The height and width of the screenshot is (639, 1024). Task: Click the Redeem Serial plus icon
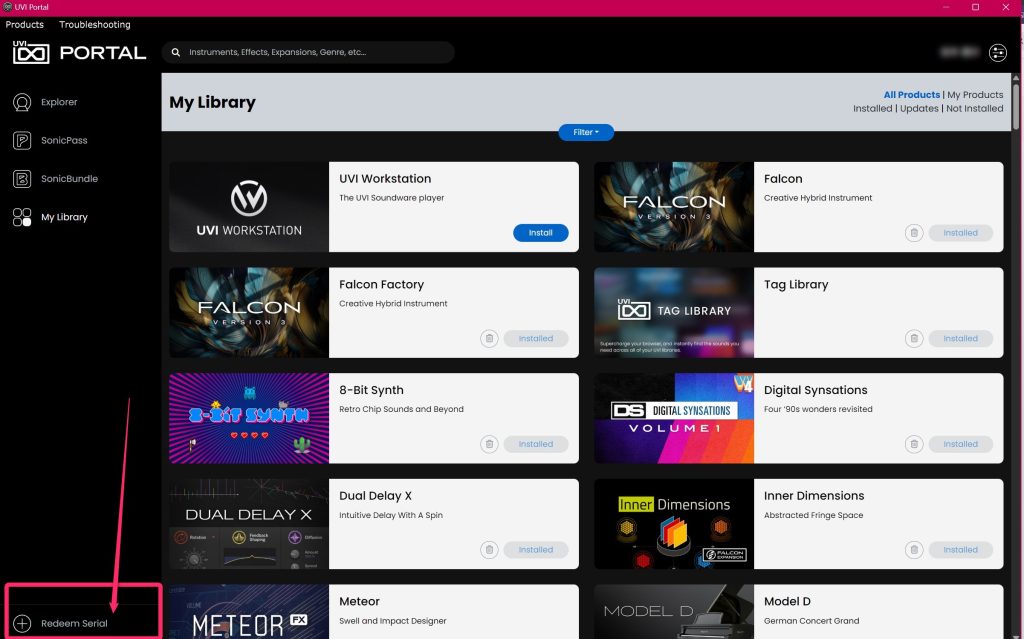coord(22,623)
